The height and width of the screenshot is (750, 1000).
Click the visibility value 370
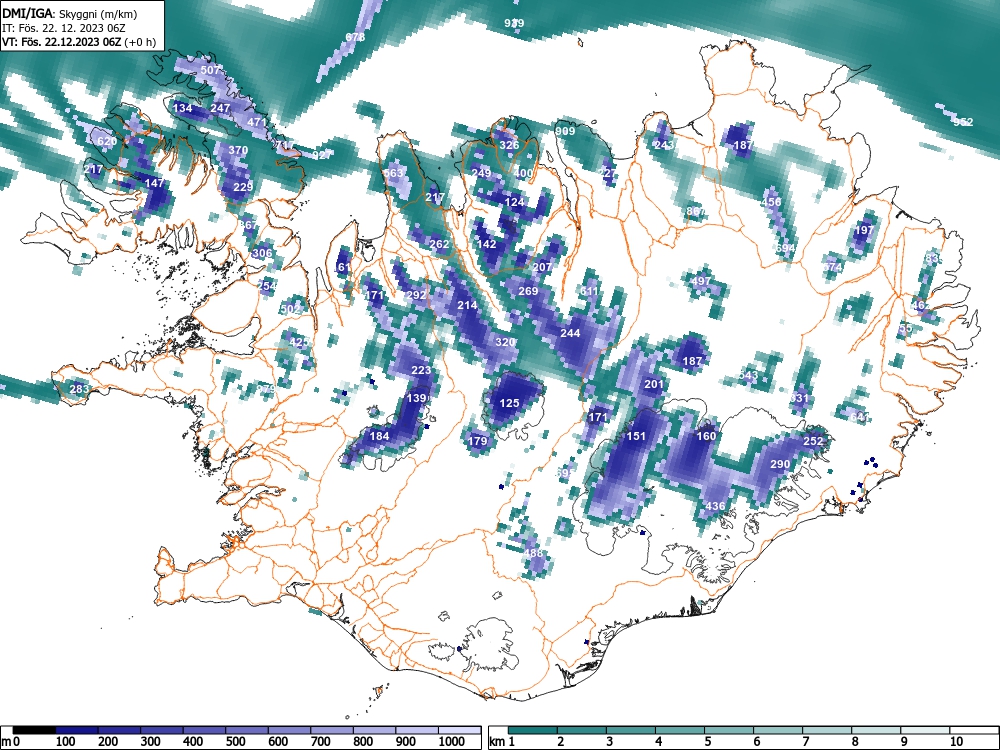(238, 150)
